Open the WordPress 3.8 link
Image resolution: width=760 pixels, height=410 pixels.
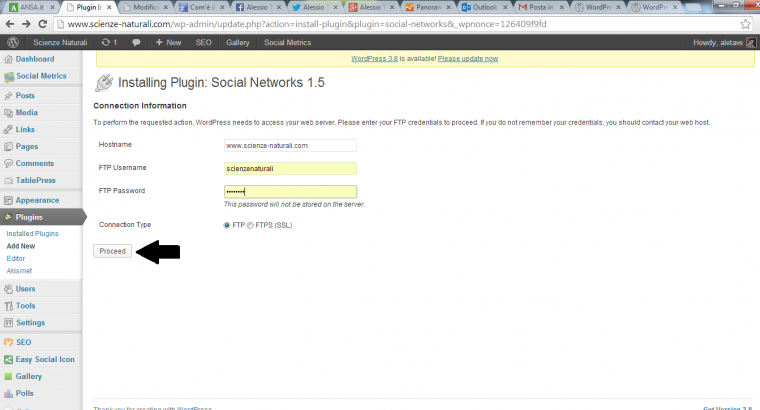[374, 59]
